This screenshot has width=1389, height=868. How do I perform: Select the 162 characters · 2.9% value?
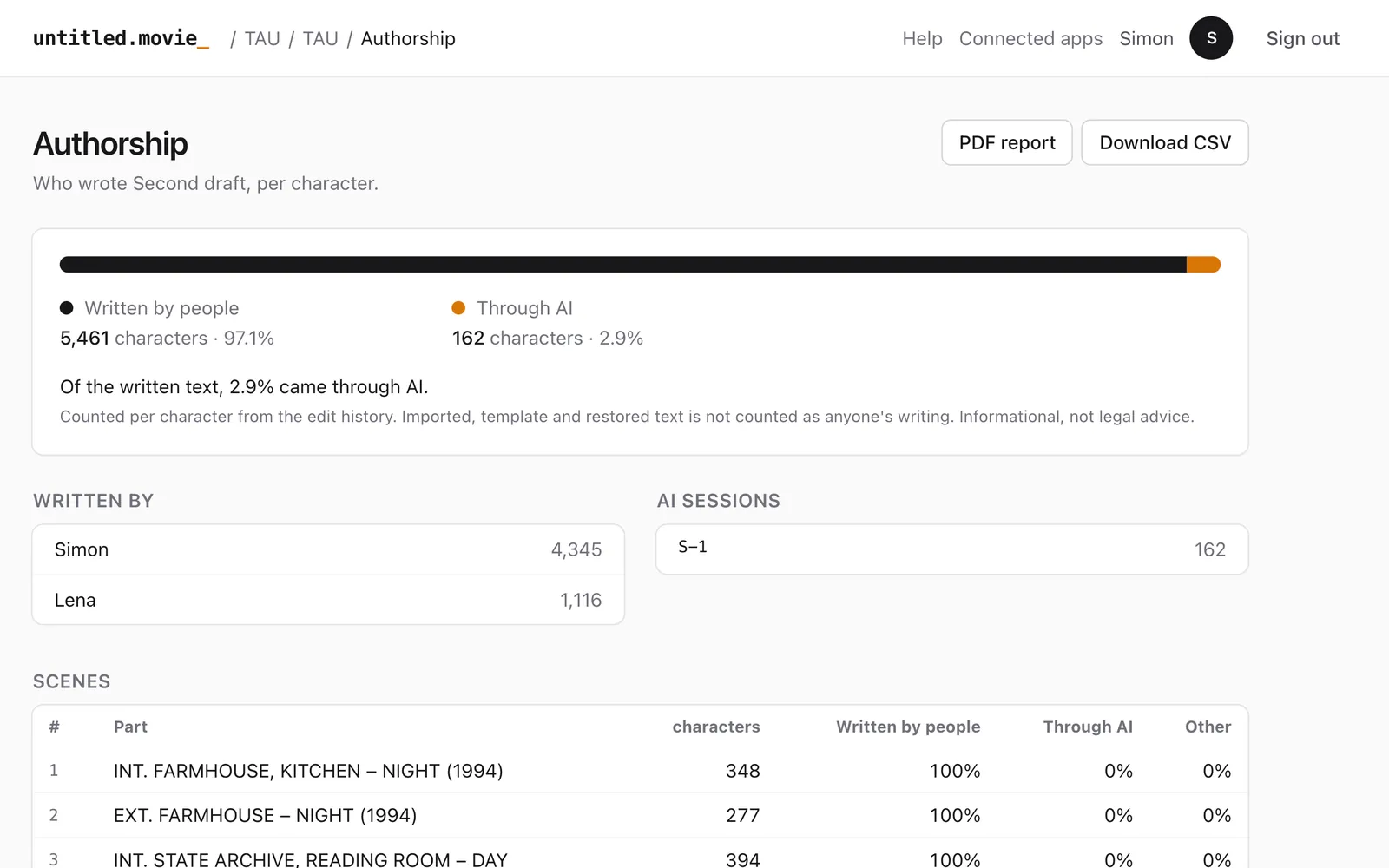(548, 338)
